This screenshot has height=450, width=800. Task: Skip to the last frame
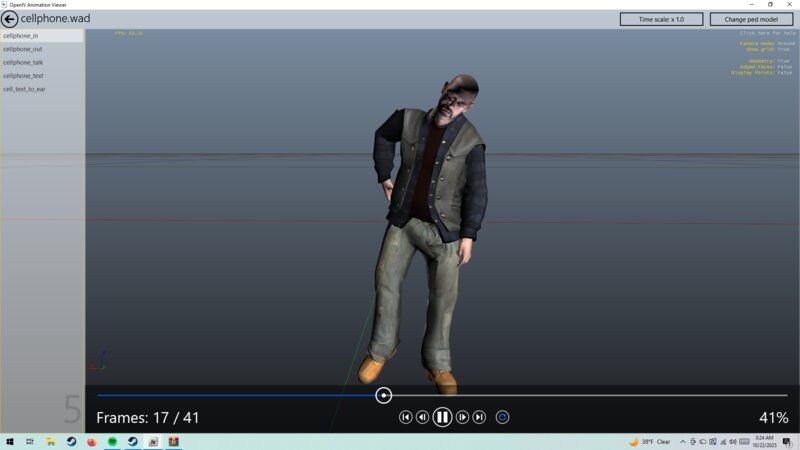click(479, 417)
